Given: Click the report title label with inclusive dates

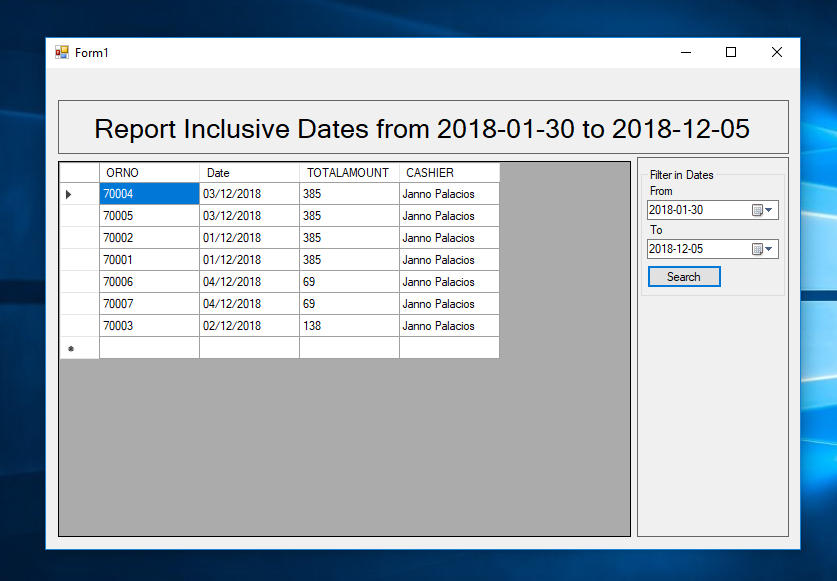Looking at the screenshot, I should tap(423, 128).
